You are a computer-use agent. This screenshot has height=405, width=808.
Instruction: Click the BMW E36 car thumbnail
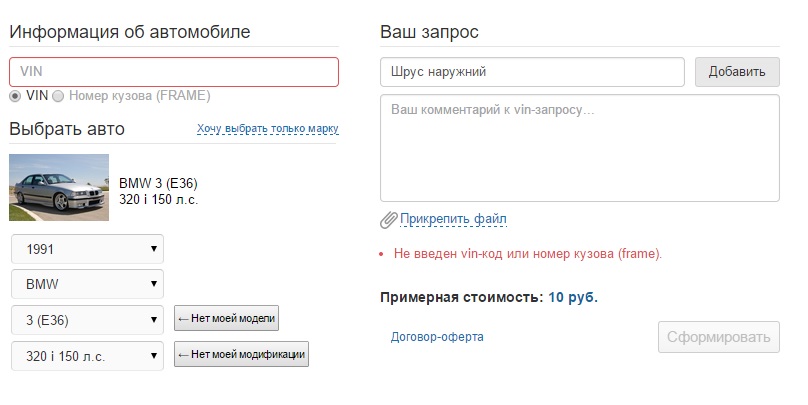tap(59, 188)
